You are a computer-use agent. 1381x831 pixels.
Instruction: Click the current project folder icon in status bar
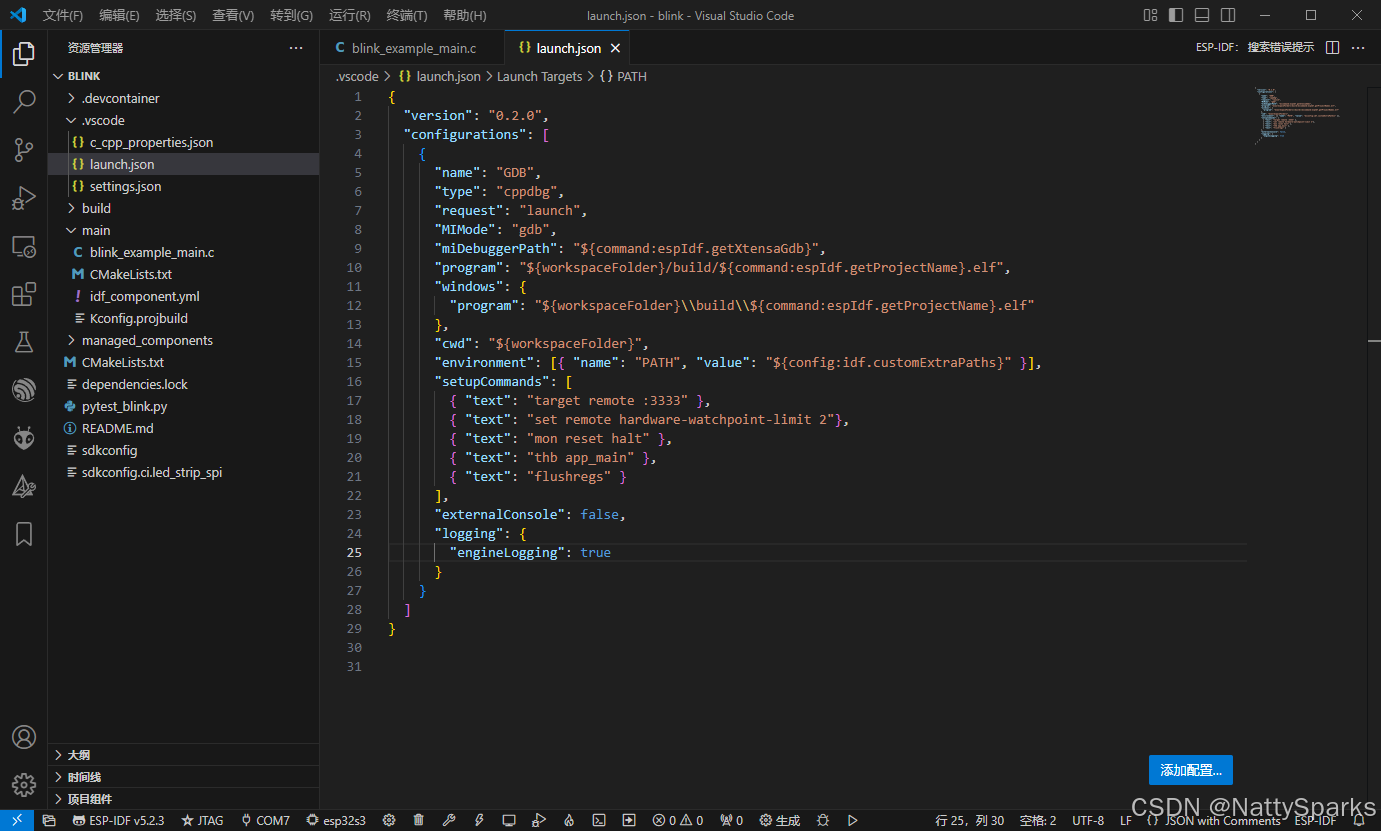[49, 820]
